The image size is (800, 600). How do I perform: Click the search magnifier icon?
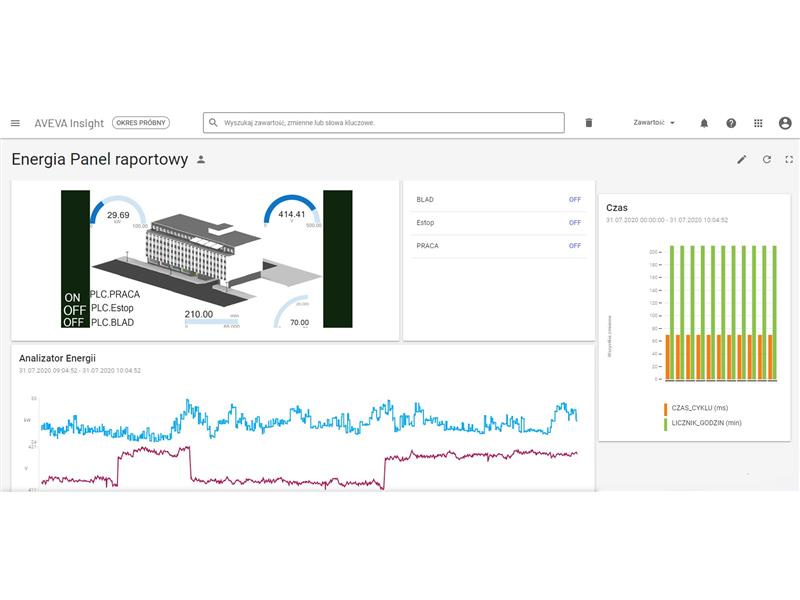pos(213,122)
